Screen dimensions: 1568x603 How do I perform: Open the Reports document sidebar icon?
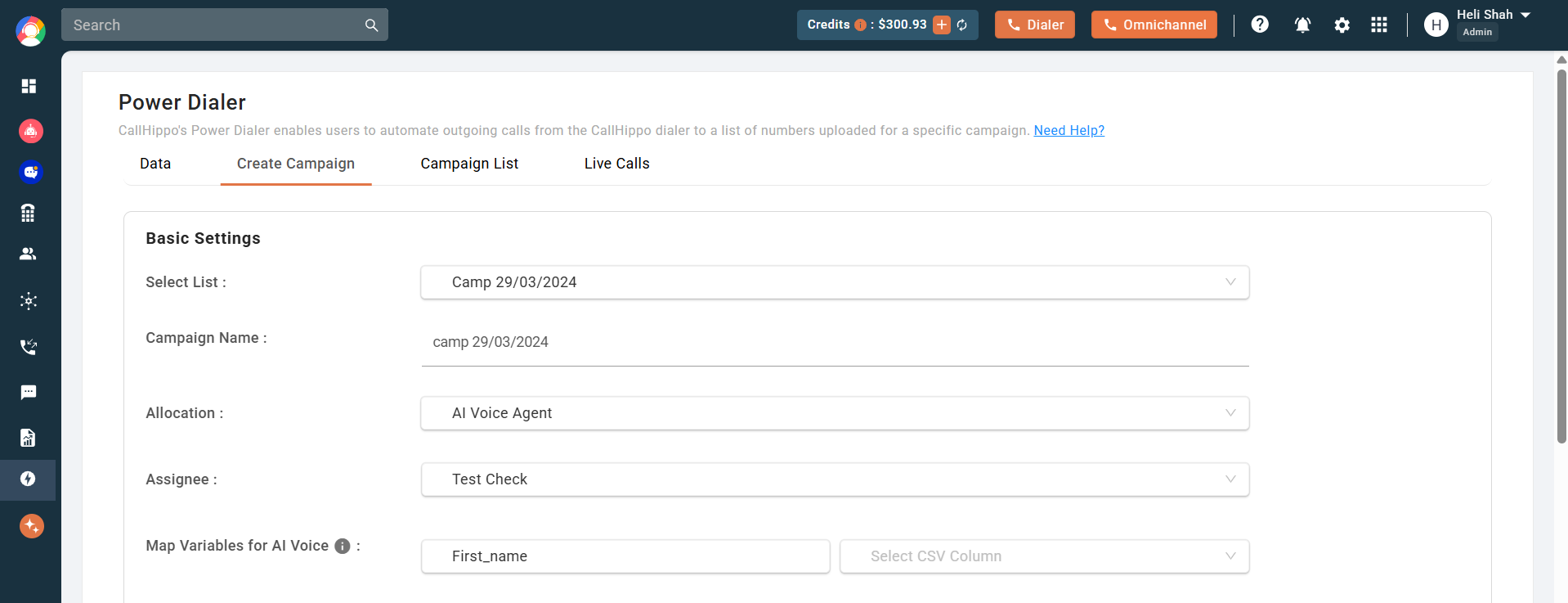[28, 438]
